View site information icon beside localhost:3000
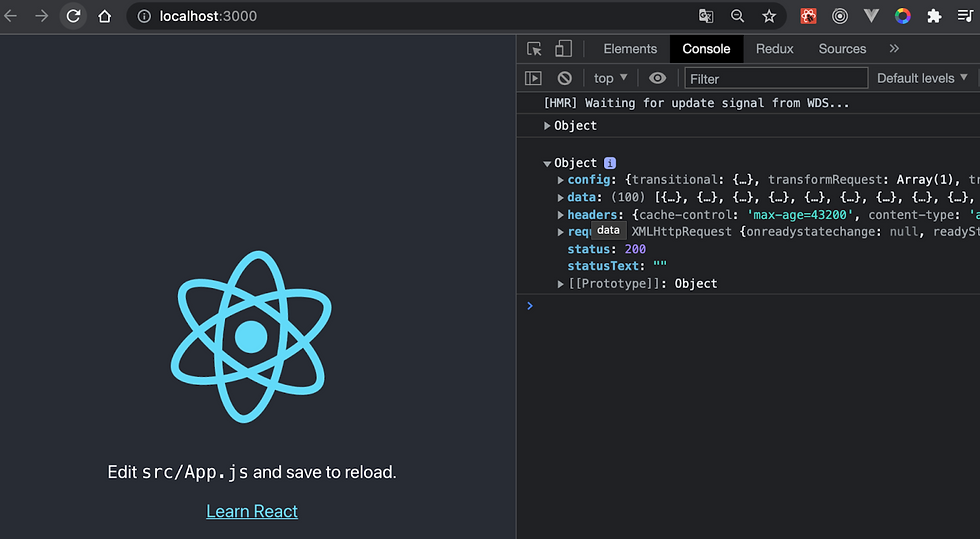The image size is (980, 539). click(x=144, y=16)
